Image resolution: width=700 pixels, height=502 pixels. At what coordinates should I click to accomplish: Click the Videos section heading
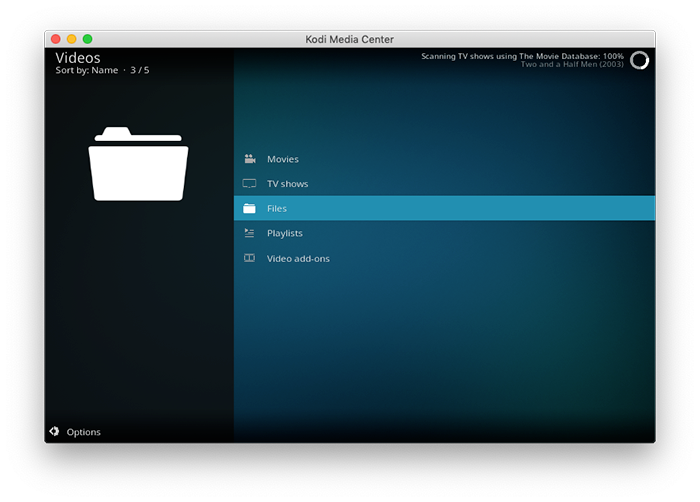tap(78, 58)
